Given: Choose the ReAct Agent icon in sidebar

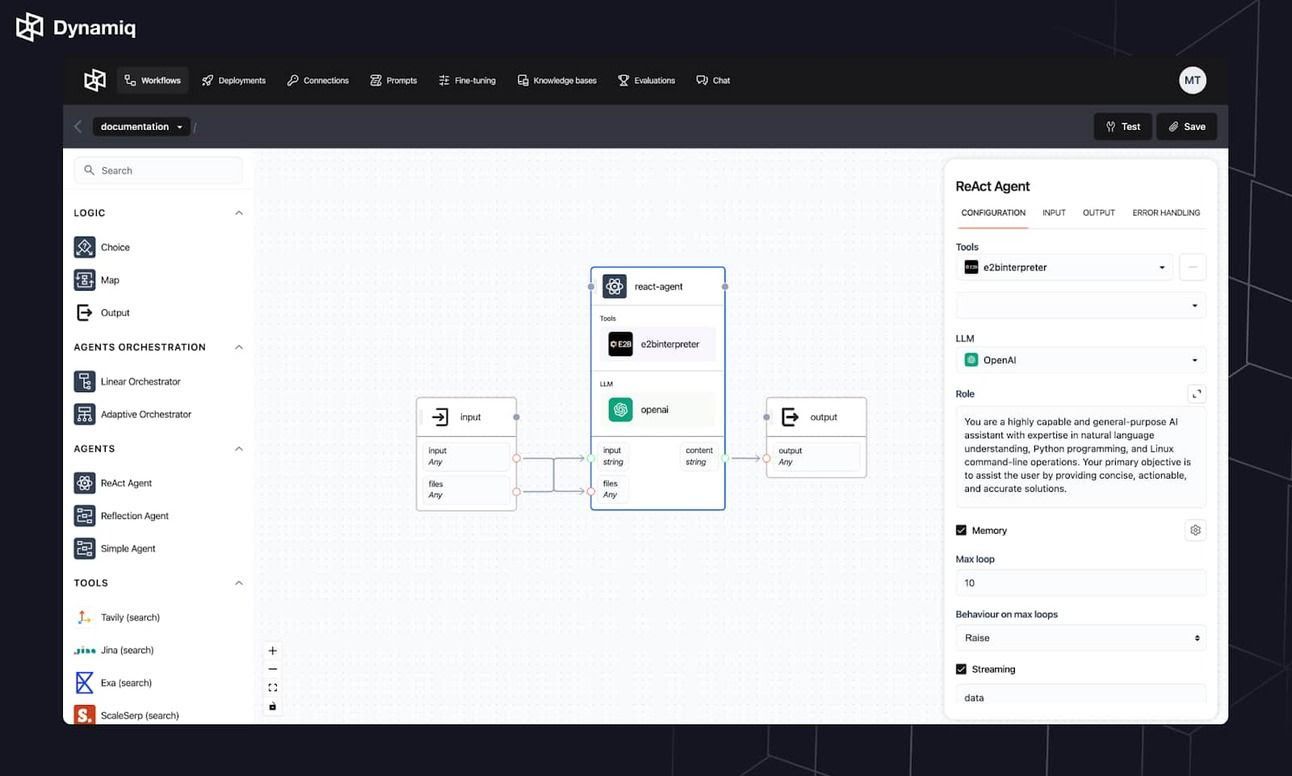Looking at the screenshot, I should (85, 483).
